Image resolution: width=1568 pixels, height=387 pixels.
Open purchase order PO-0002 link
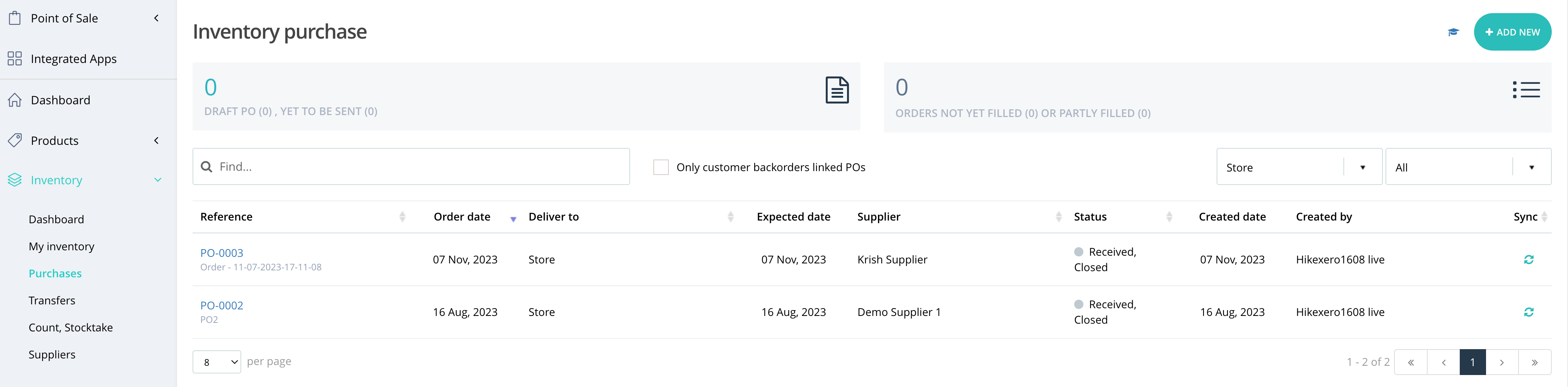tap(222, 306)
